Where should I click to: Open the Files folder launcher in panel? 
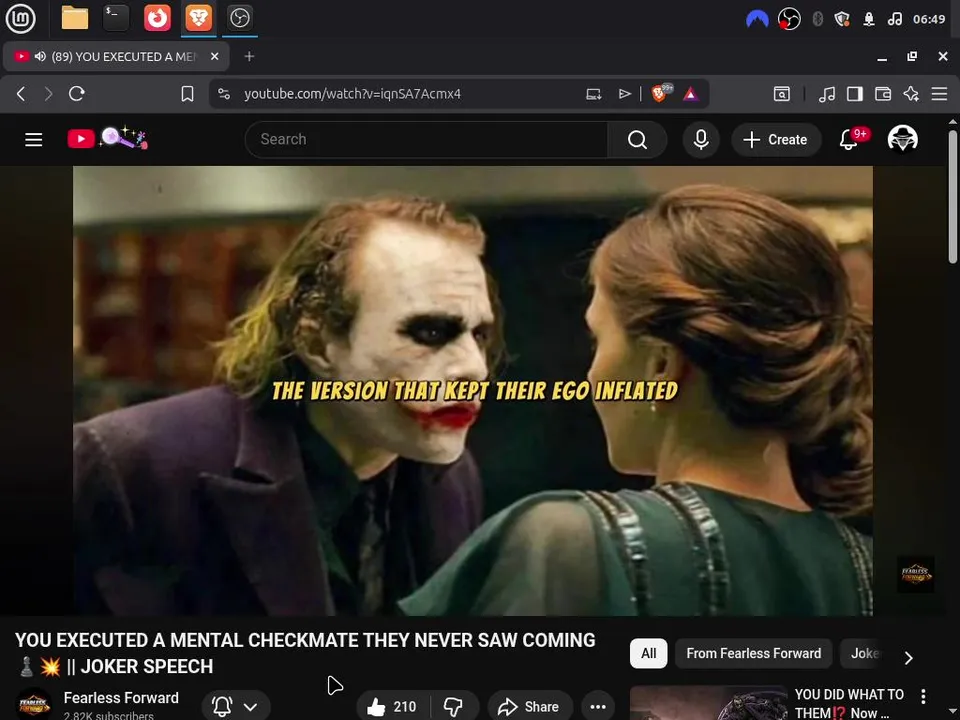point(75,18)
